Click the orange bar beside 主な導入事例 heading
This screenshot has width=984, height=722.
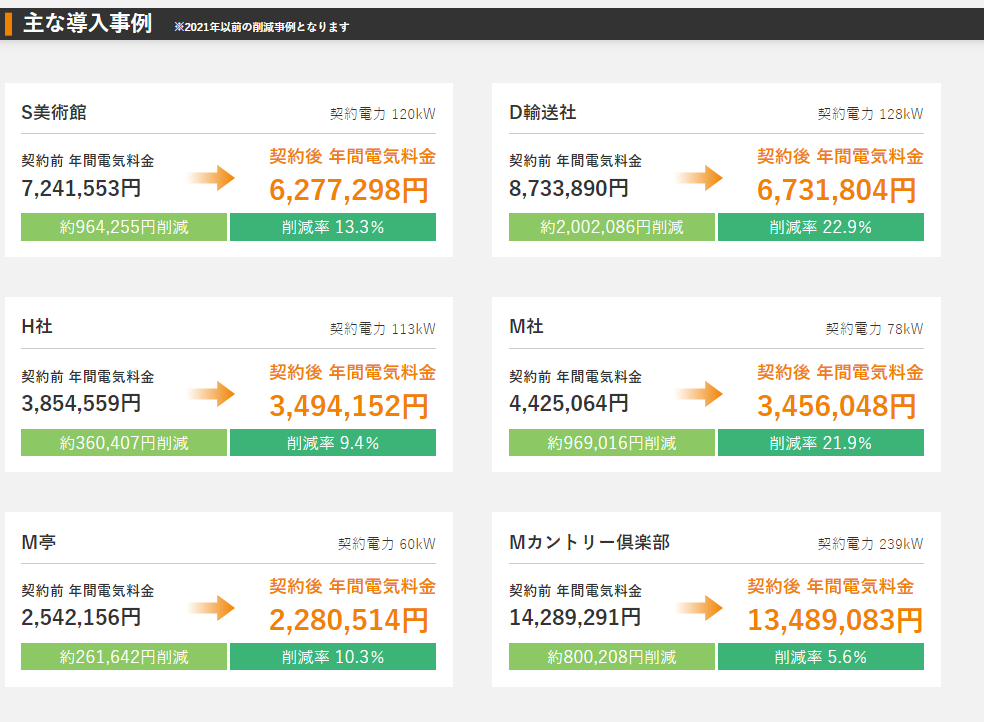8,24
